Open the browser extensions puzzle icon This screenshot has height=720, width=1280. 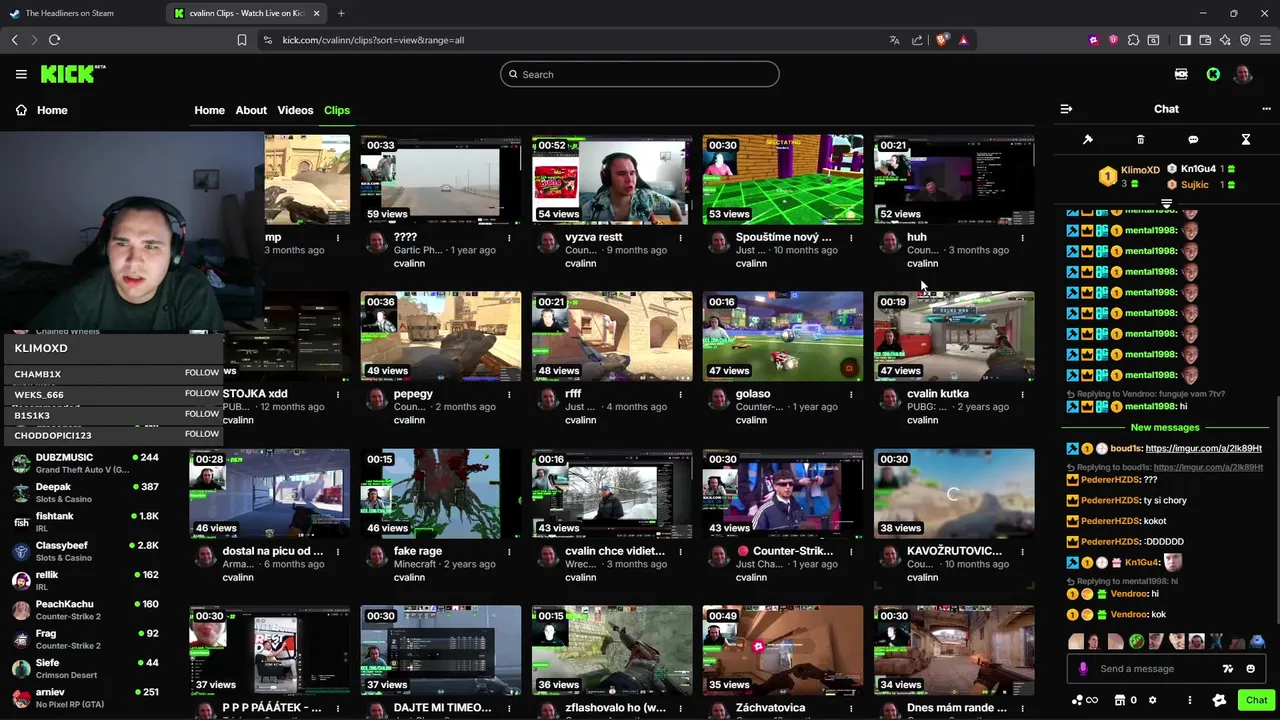(1133, 40)
